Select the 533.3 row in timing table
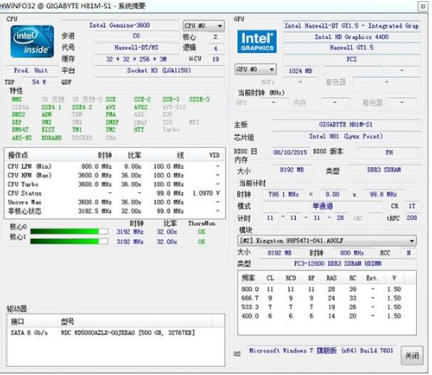432x375 pixels. (327, 307)
